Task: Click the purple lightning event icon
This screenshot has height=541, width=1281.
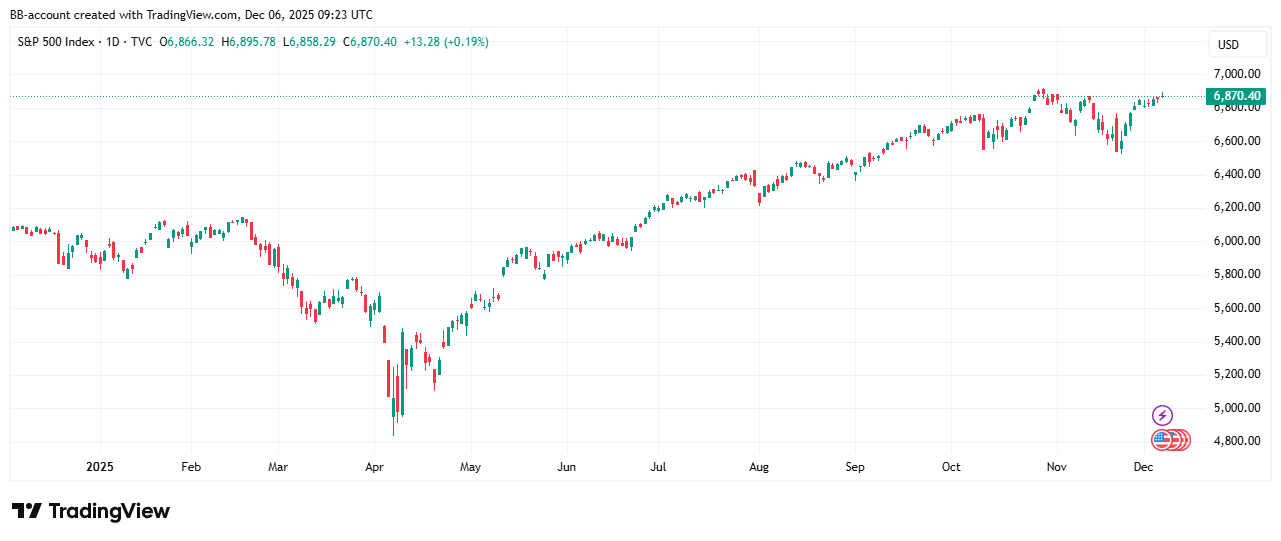Action: pos(1162,415)
